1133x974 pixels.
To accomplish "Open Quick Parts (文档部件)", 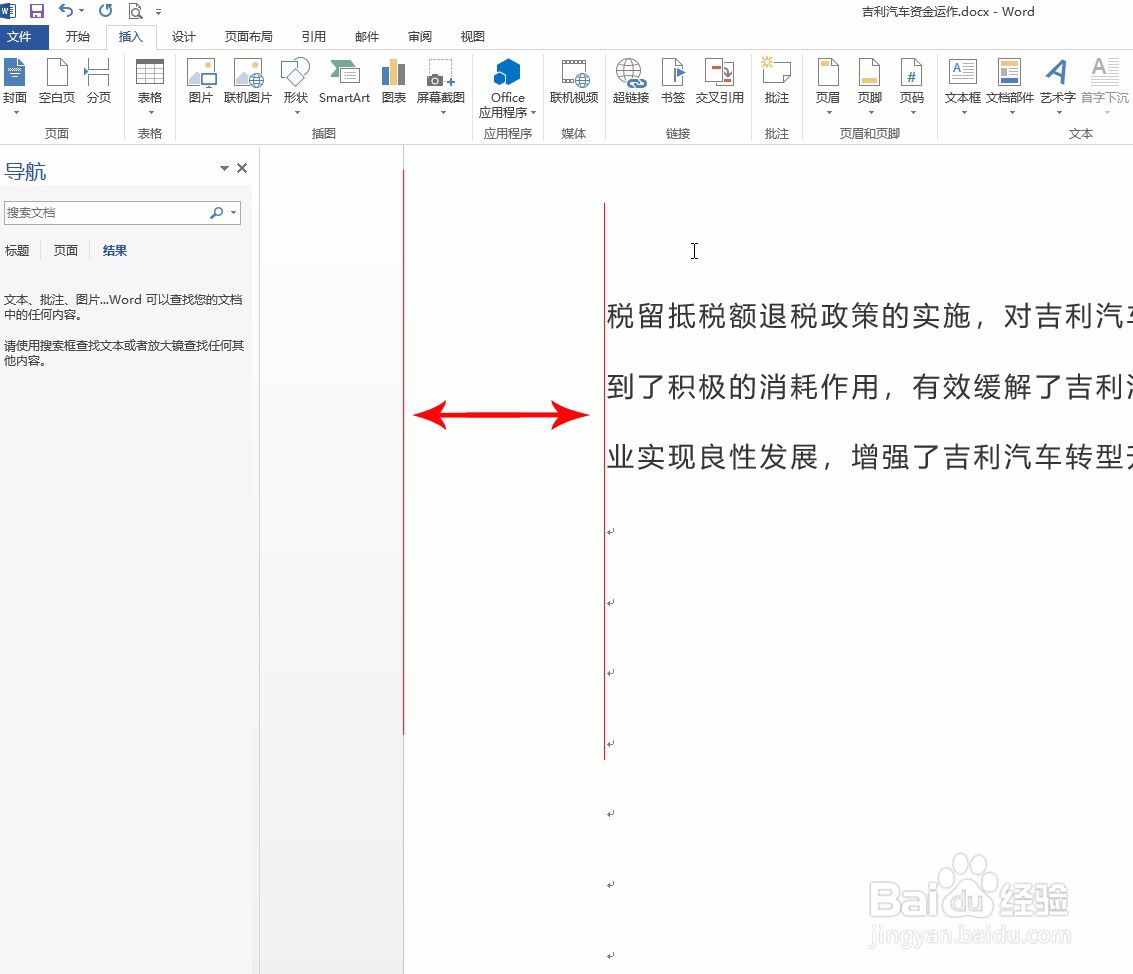I will [x=1010, y=86].
